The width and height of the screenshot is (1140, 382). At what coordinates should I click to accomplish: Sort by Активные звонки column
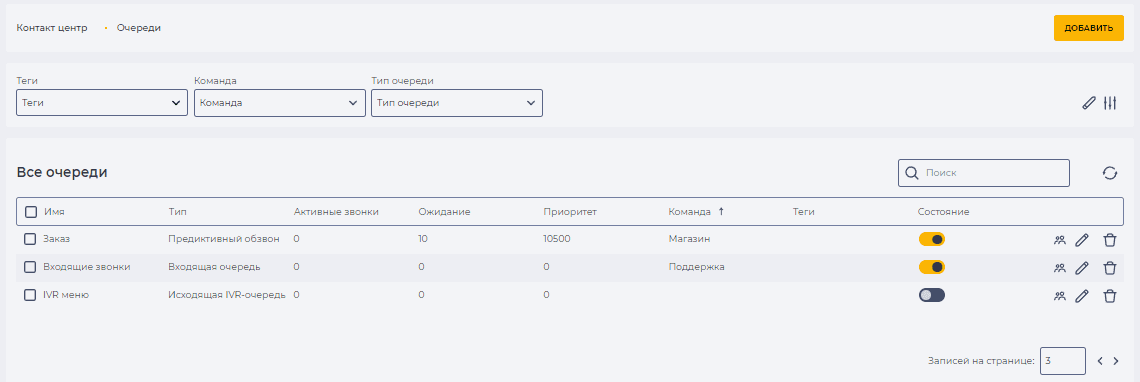click(336, 212)
